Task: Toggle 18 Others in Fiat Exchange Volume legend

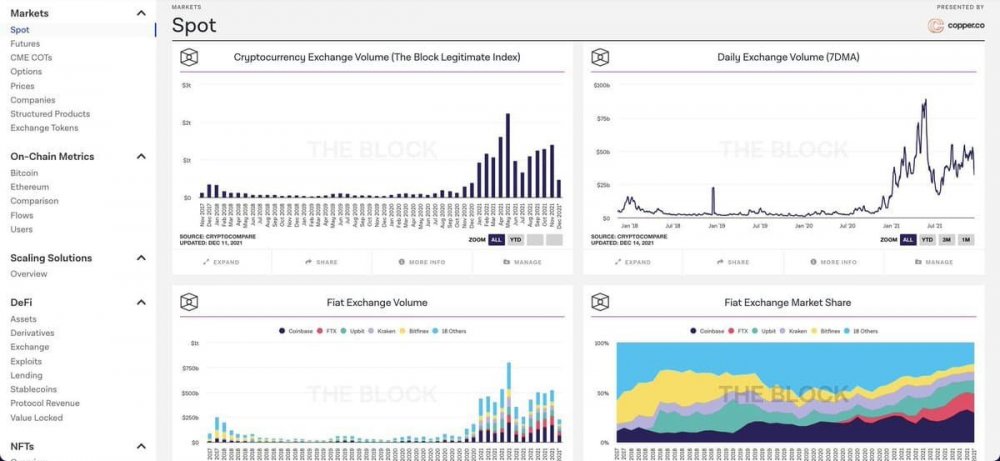Action: coord(450,331)
